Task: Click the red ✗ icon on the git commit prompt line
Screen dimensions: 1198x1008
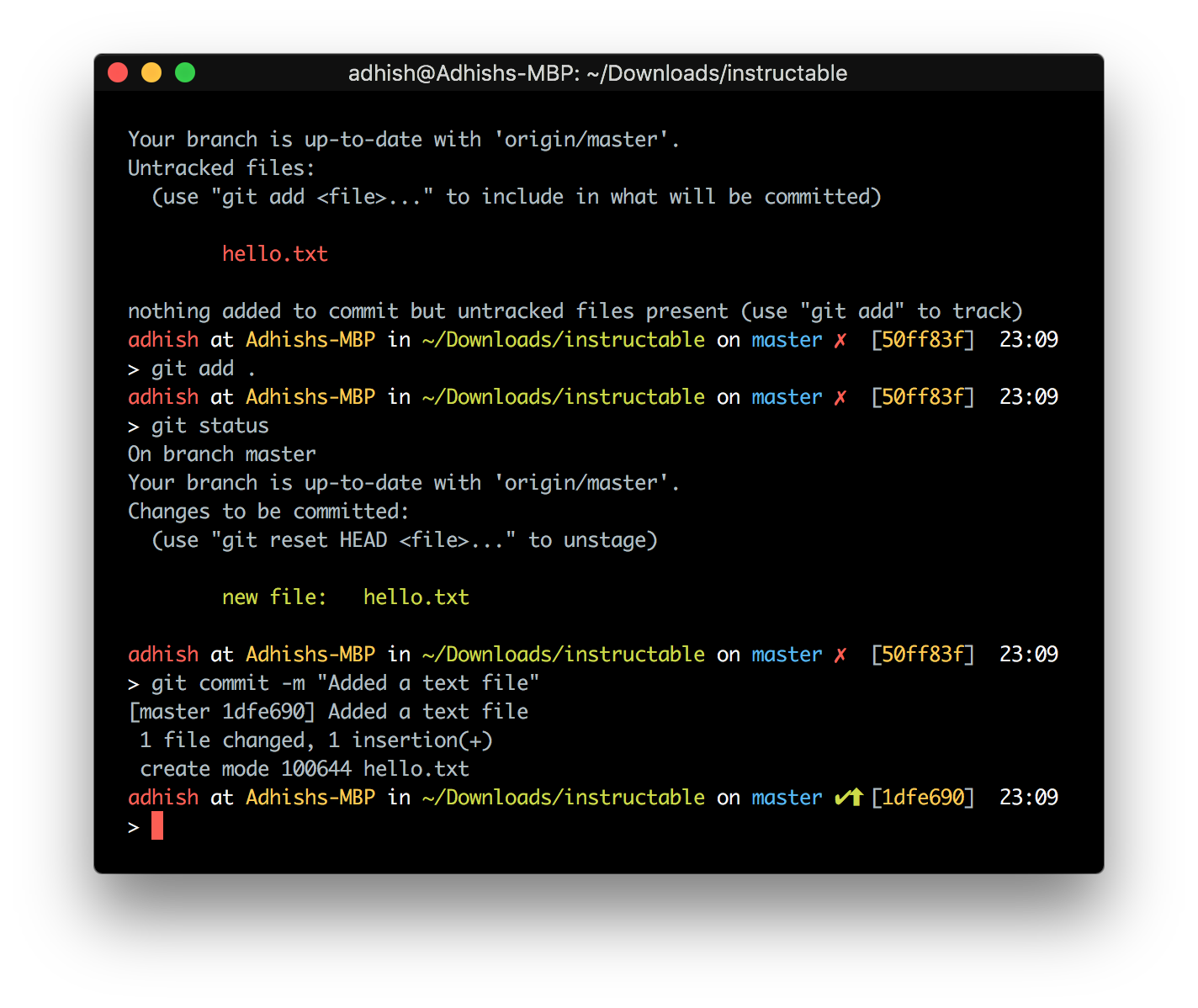Action: tap(839, 654)
